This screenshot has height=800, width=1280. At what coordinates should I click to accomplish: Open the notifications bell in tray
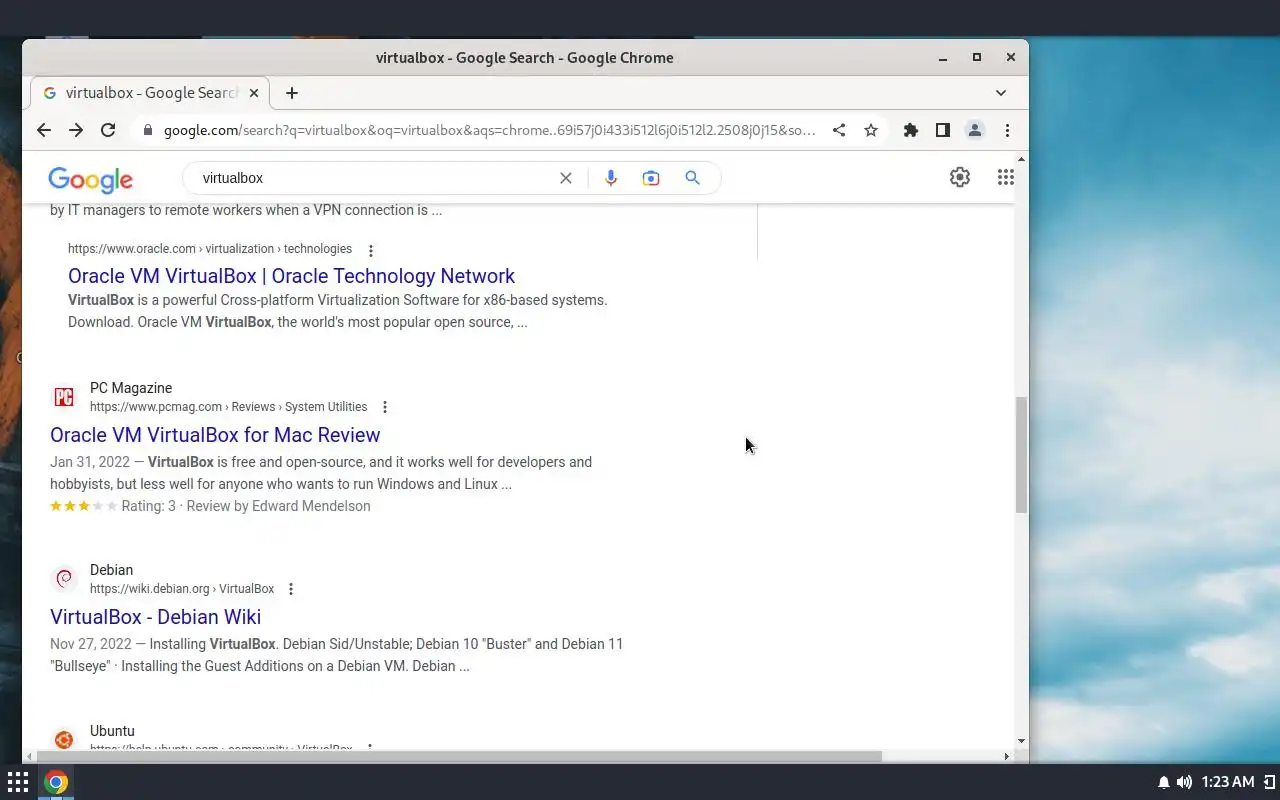[x=1164, y=782]
